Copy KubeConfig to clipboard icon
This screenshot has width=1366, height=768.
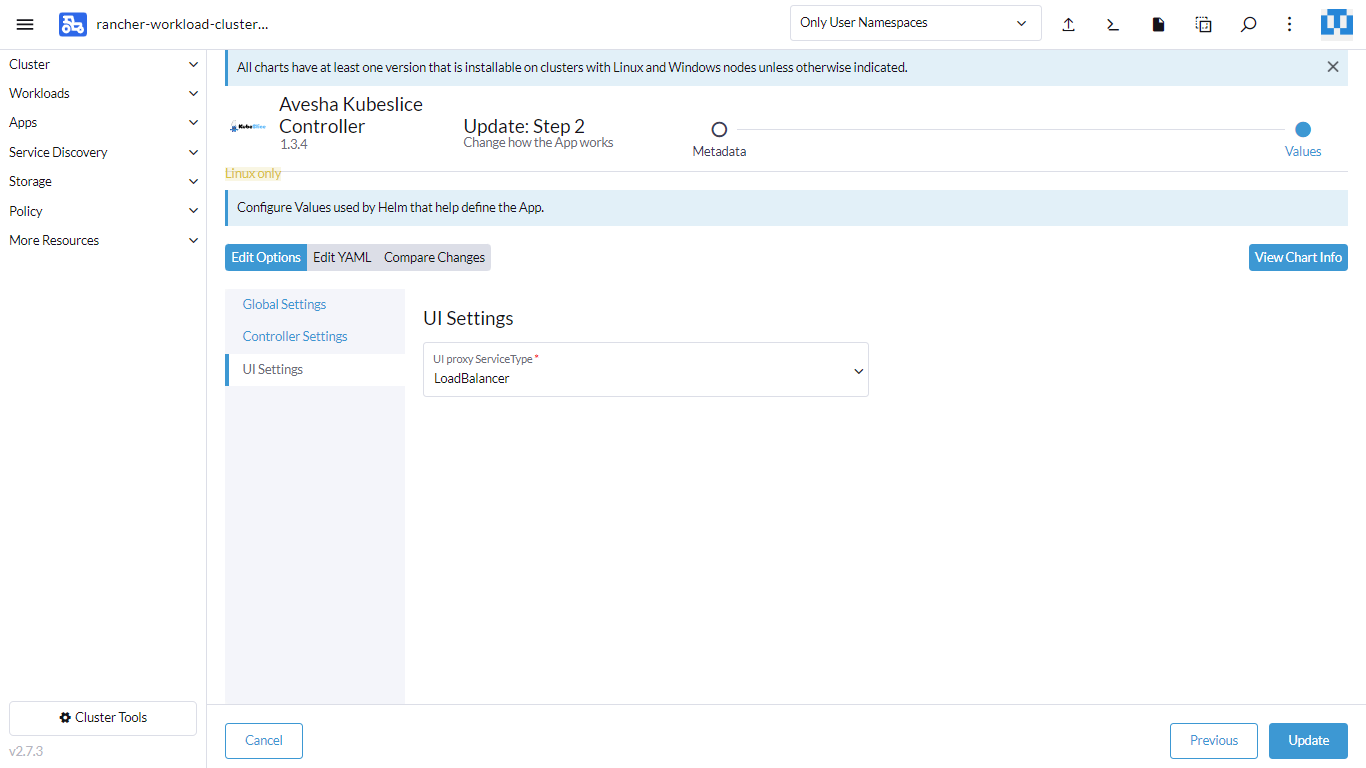tap(1204, 24)
